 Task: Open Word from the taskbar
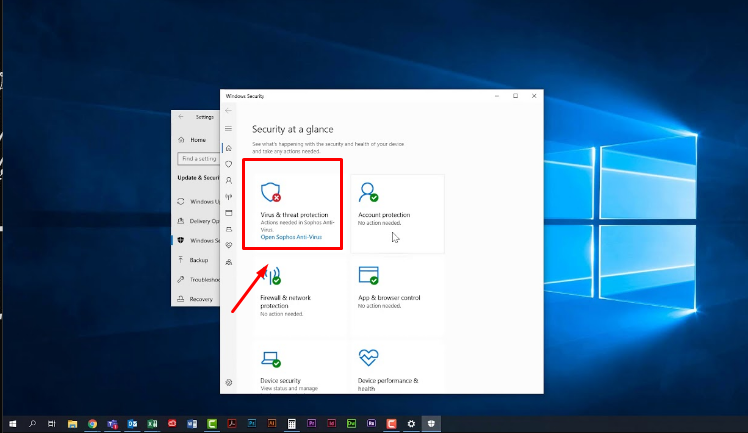[192, 423]
